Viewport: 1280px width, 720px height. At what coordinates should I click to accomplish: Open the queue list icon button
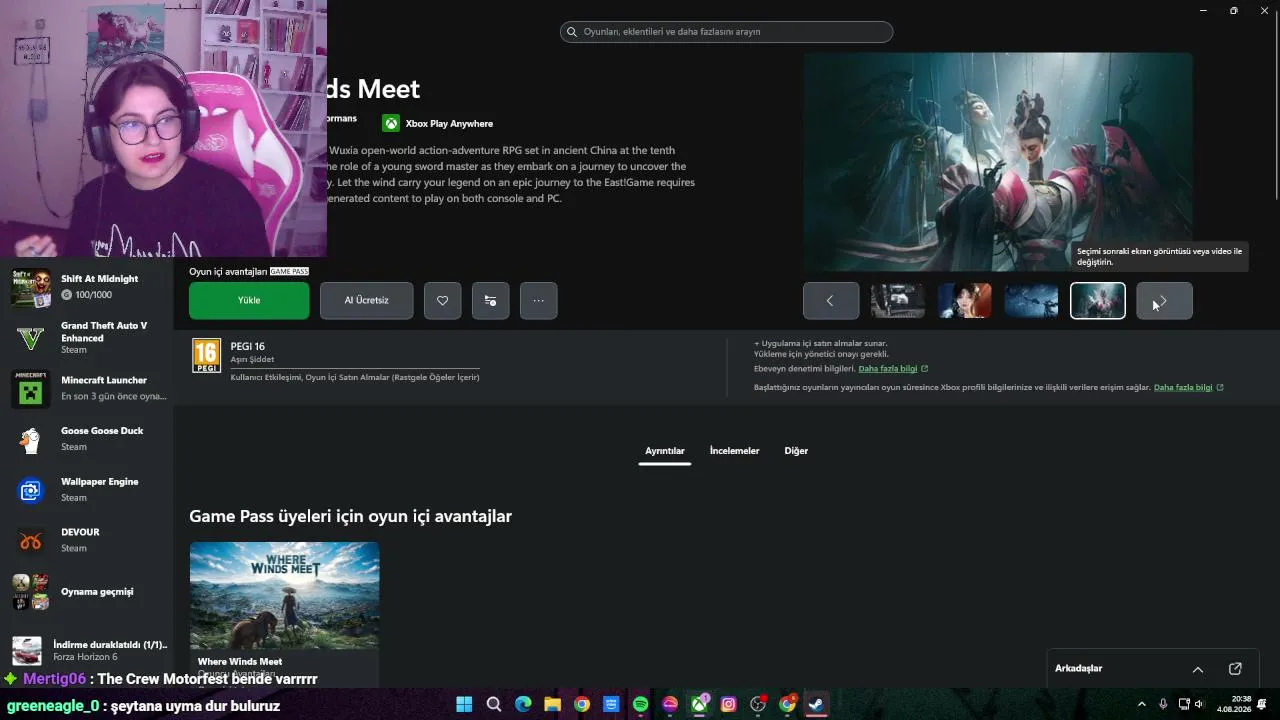(x=490, y=300)
